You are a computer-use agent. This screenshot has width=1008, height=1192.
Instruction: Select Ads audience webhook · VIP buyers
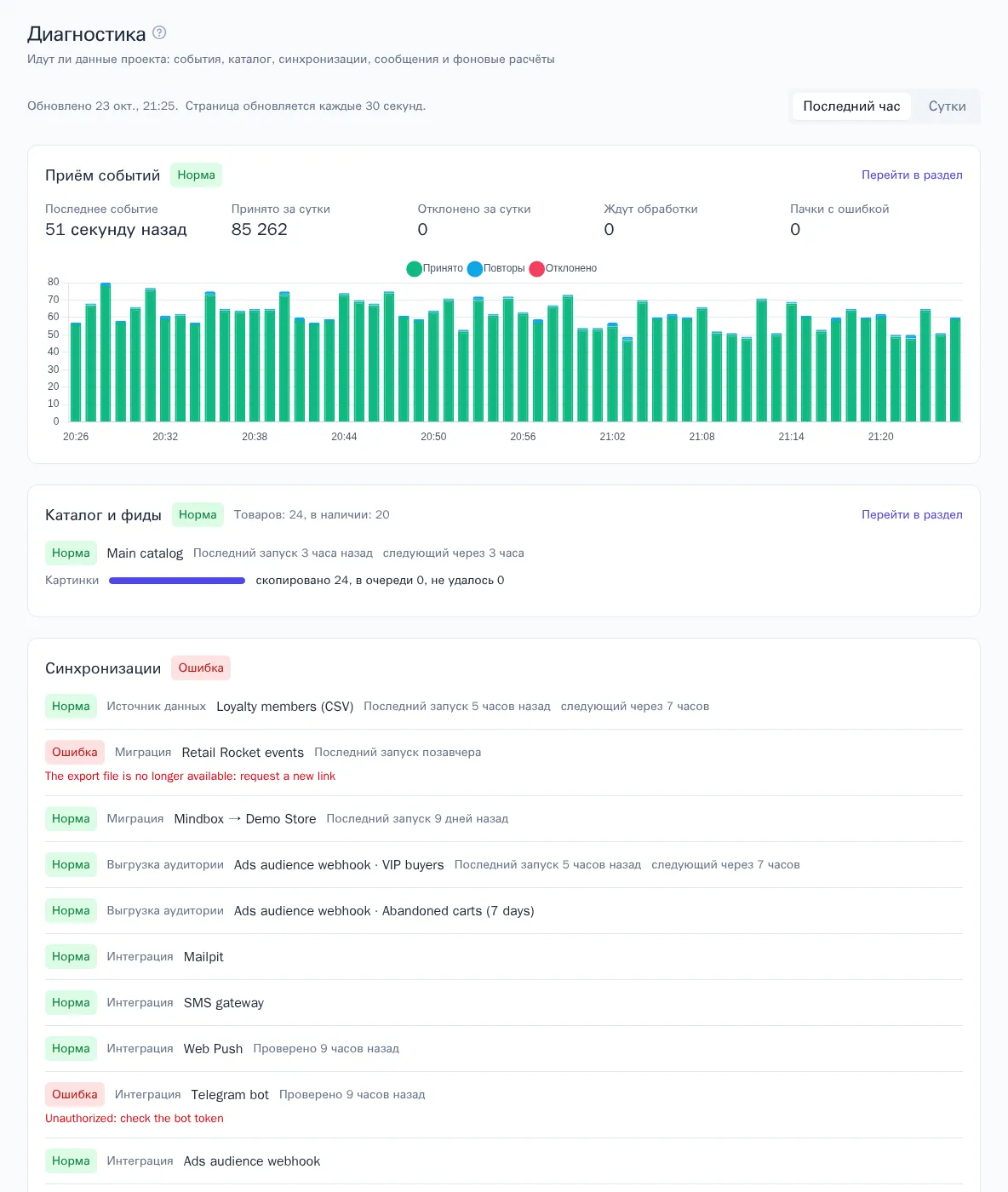tap(339, 865)
